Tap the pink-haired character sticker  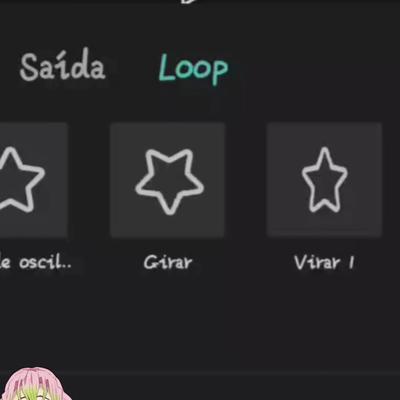pyautogui.click(x=36, y=384)
